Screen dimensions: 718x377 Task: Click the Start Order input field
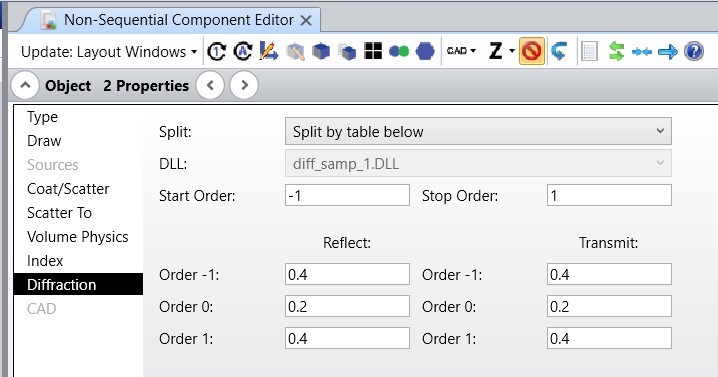tap(347, 196)
